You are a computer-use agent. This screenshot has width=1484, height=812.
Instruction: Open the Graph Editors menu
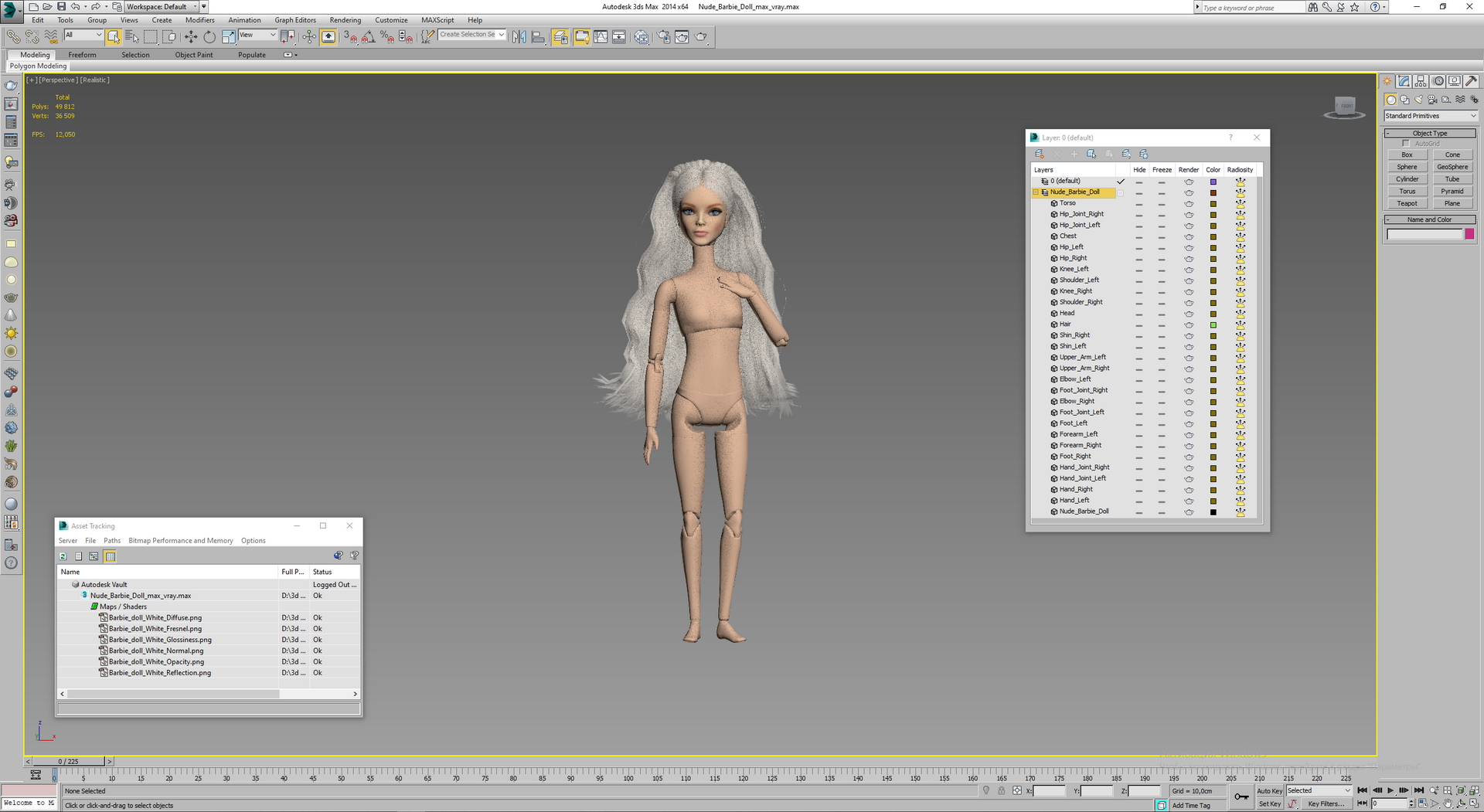coord(295,20)
